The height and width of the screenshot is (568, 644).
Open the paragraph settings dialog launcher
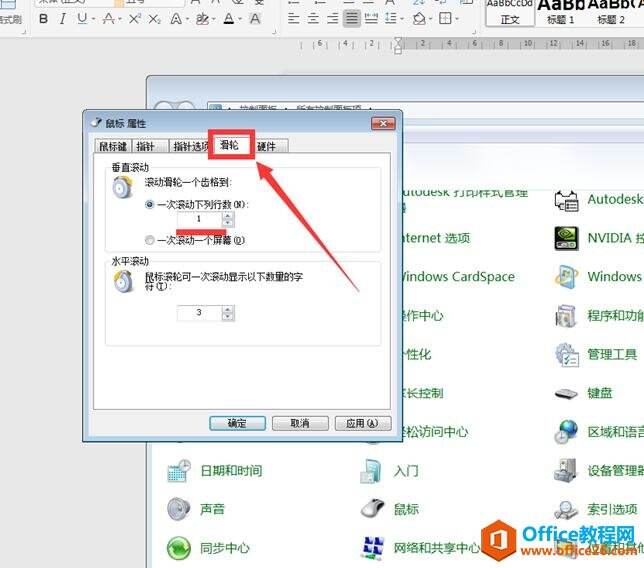point(474,31)
